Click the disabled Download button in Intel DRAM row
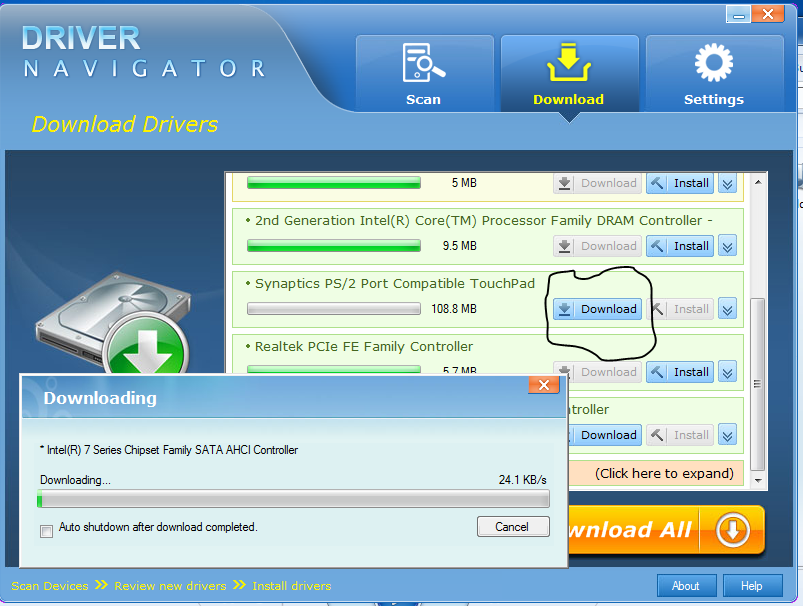 coord(597,246)
